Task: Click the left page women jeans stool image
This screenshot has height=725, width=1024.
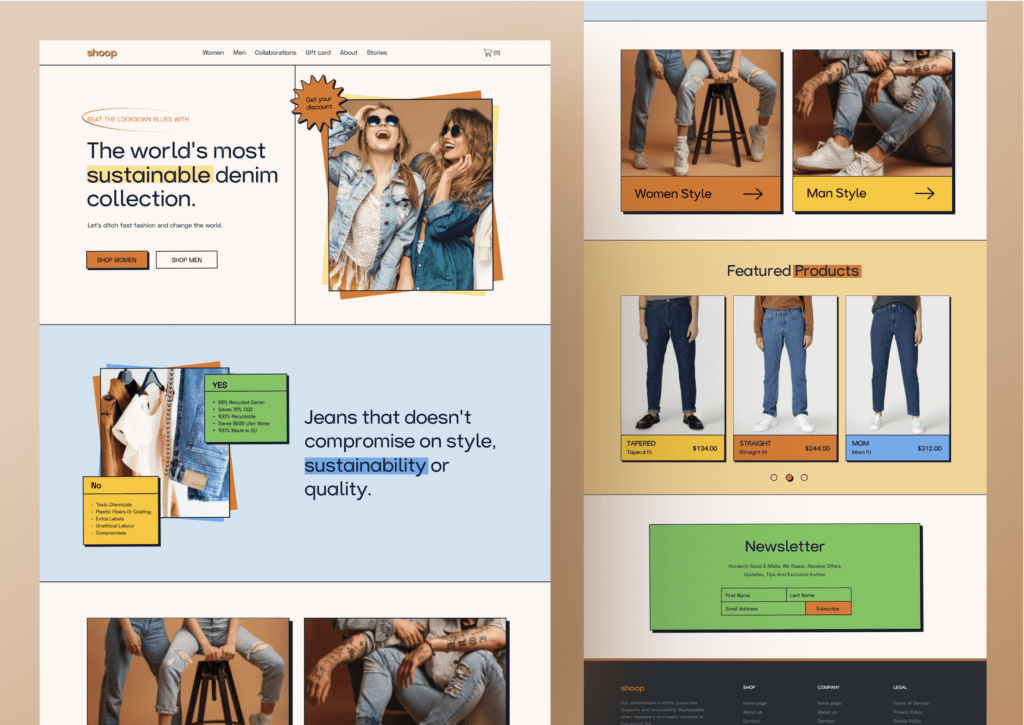Action: (x=188, y=671)
